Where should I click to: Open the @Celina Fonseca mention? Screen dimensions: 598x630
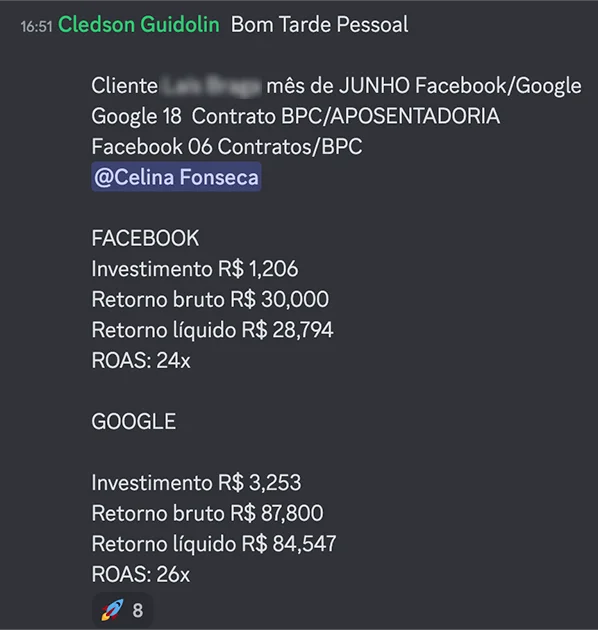176,177
